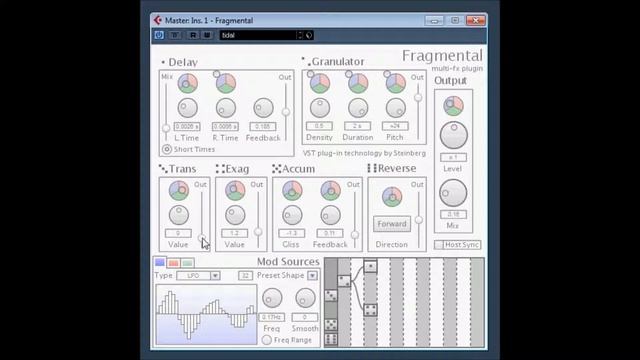
Task: Toggle the small circle above R.Time selector
Action: click(216, 74)
